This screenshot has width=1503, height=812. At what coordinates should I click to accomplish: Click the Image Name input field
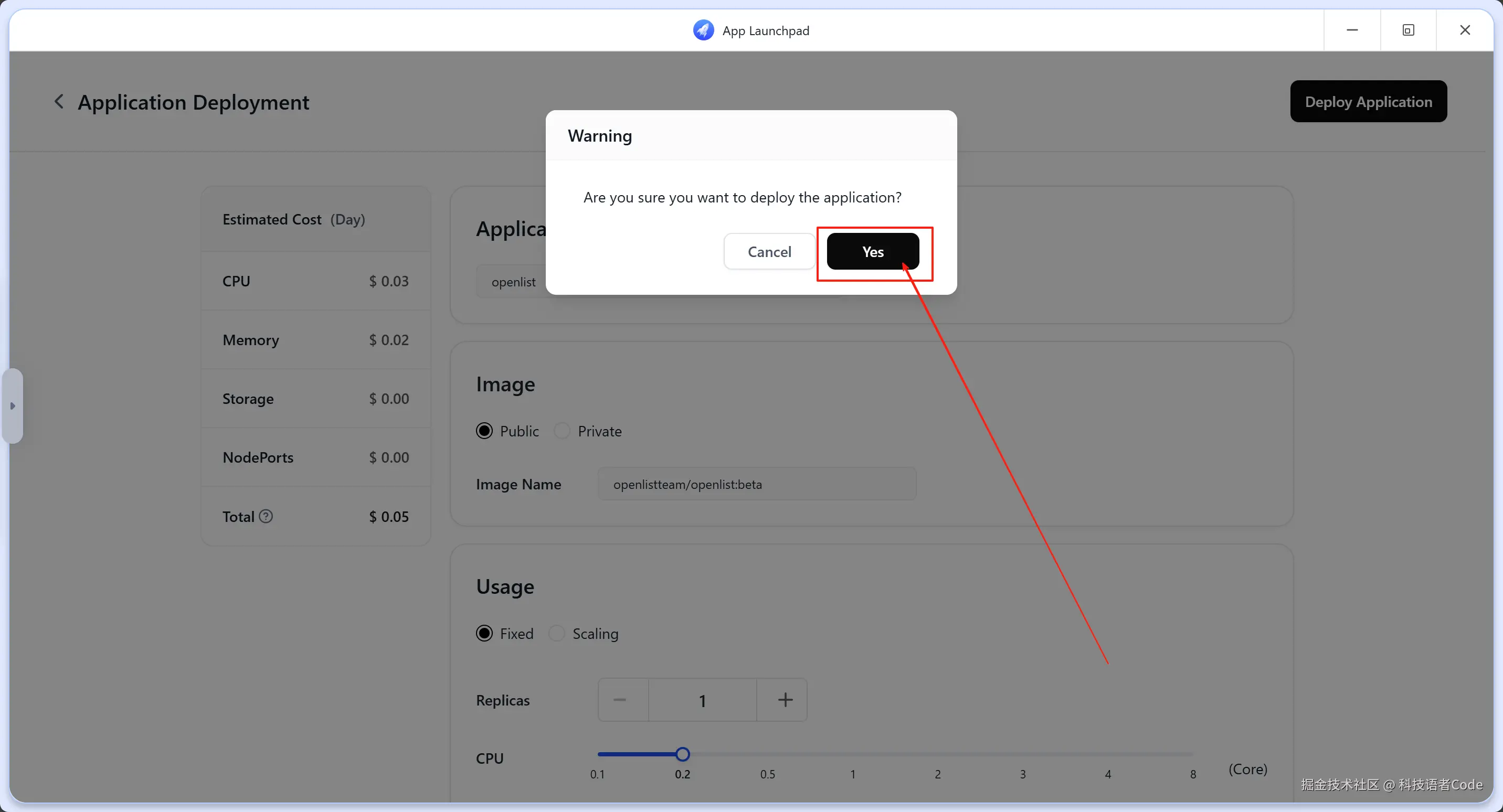(x=756, y=484)
